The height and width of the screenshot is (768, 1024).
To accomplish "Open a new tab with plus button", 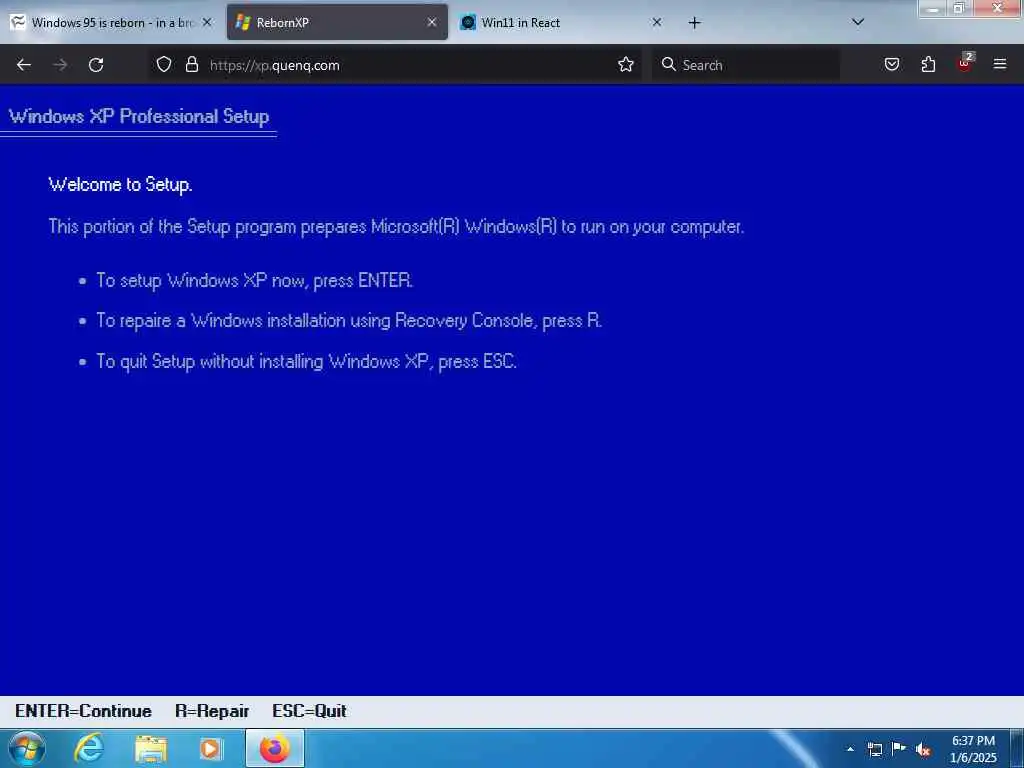I will tap(695, 23).
